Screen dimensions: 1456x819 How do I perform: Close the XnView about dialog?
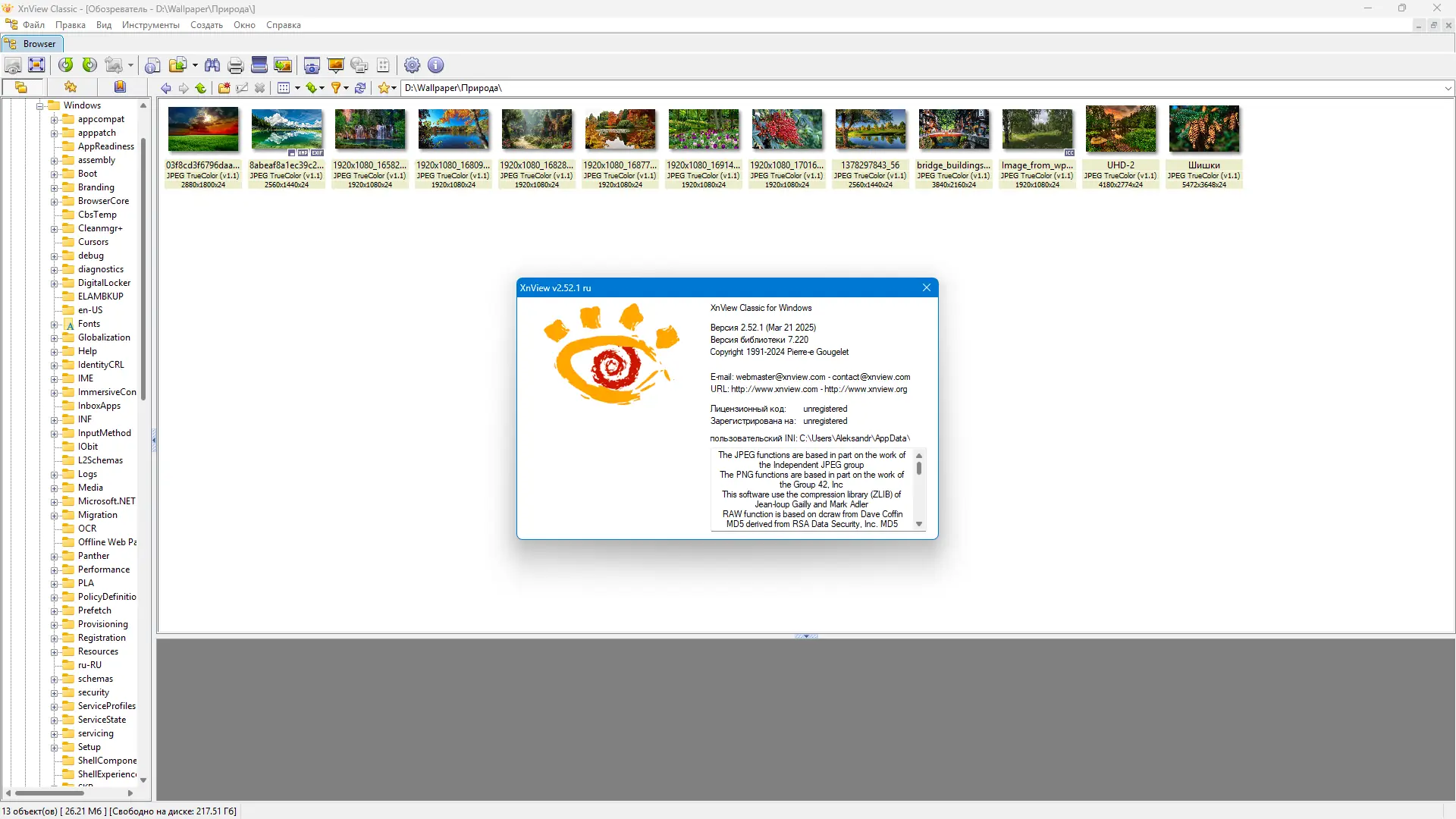point(926,287)
